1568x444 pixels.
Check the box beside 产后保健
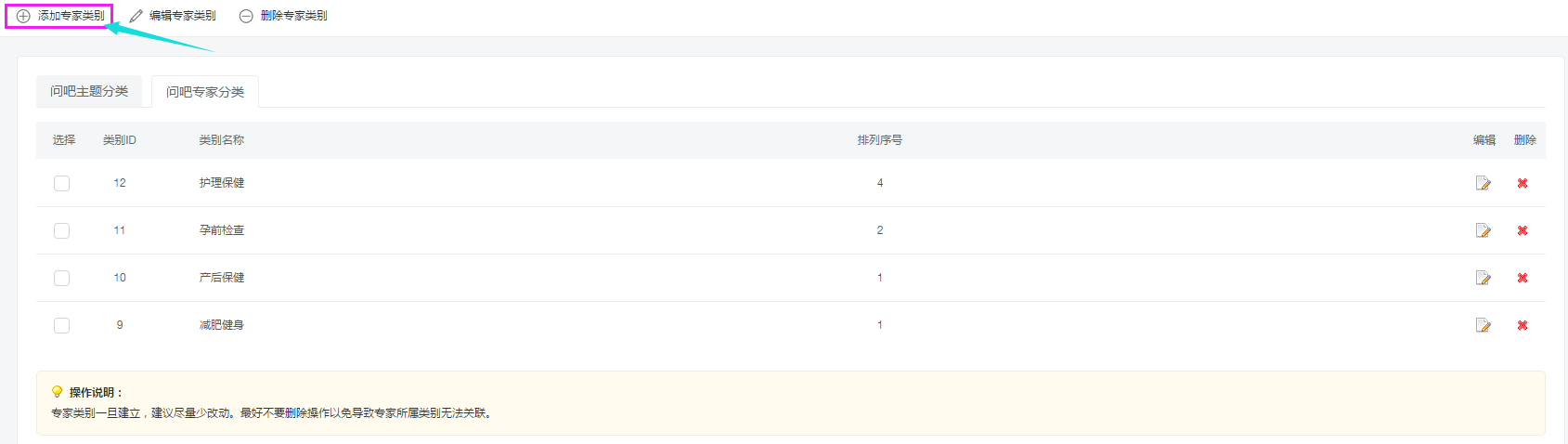(x=62, y=278)
